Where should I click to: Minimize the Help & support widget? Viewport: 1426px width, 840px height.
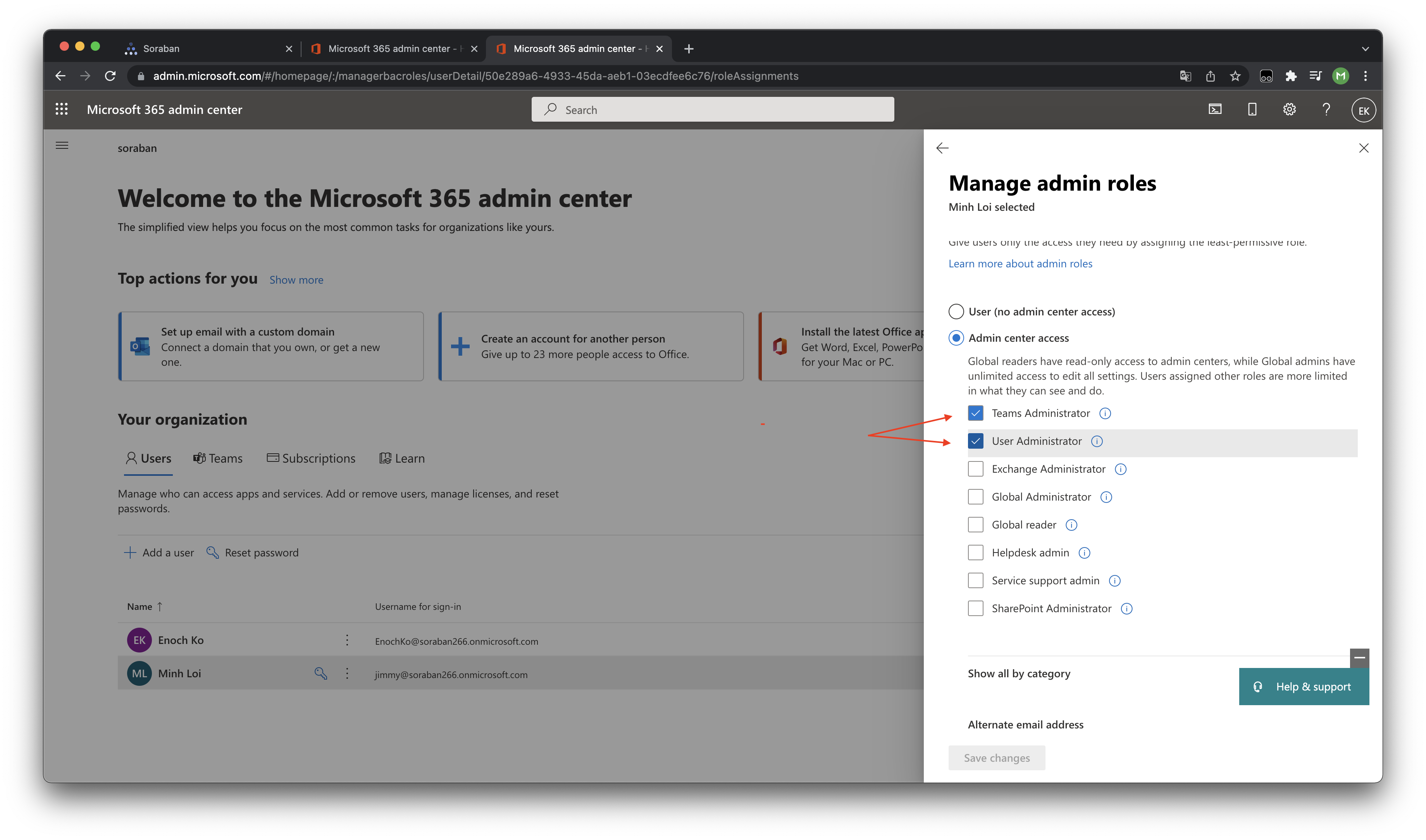1359,658
